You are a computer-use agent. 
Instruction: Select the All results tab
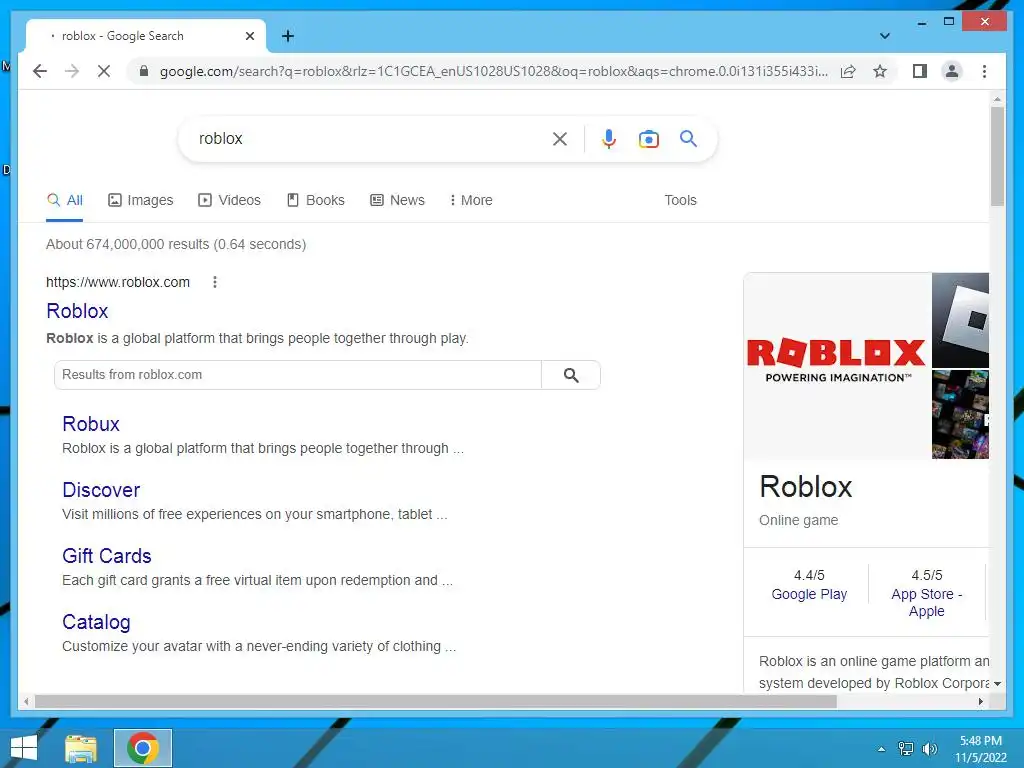click(65, 200)
